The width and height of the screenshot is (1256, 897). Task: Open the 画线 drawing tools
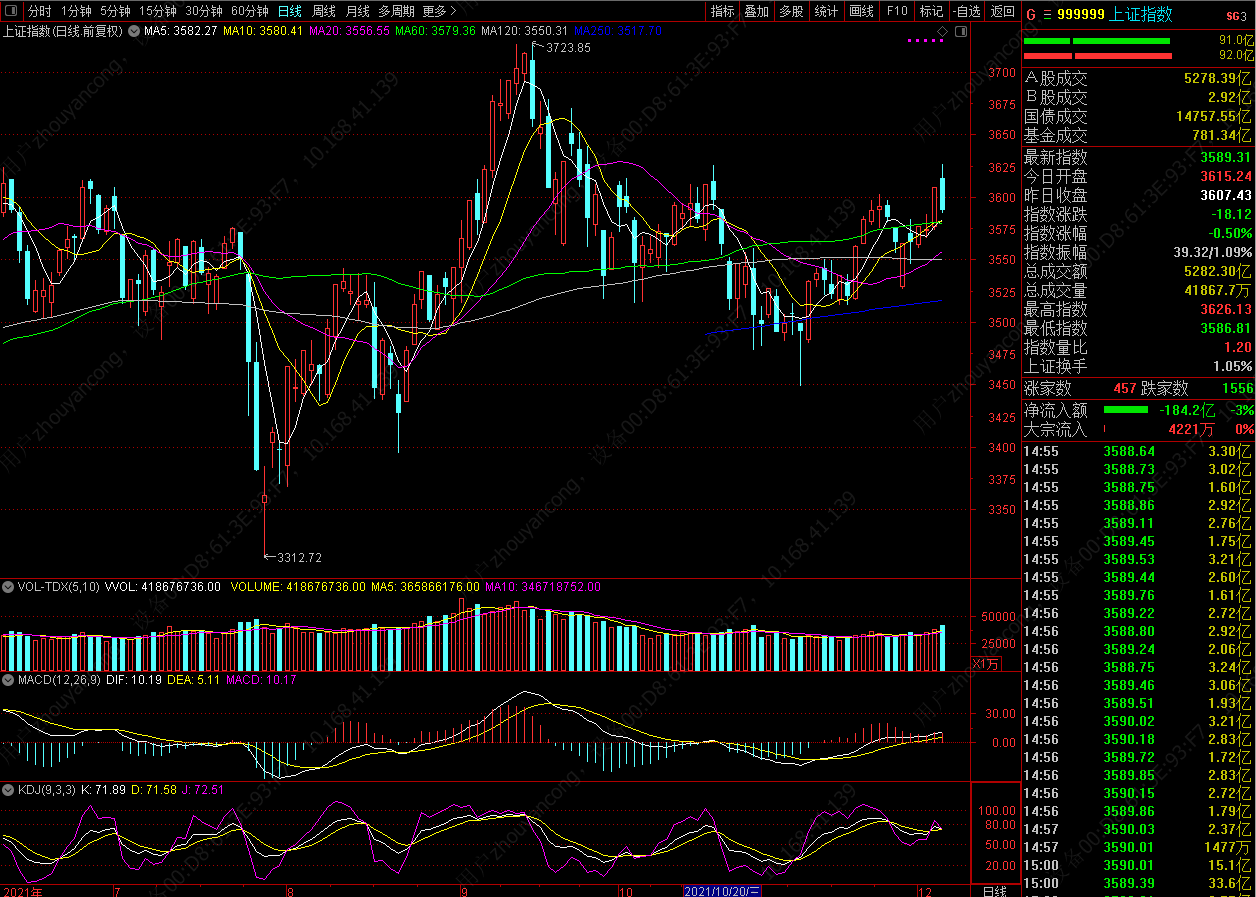pyautogui.click(x=860, y=11)
